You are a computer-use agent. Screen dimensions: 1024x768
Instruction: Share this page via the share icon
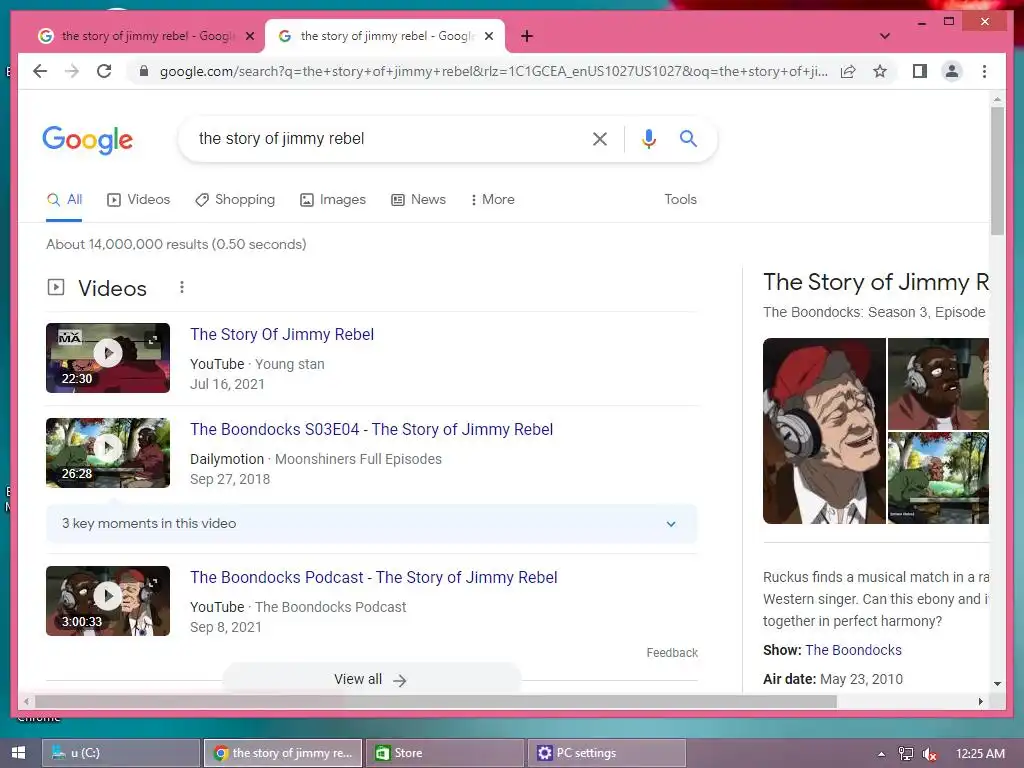pos(848,71)
